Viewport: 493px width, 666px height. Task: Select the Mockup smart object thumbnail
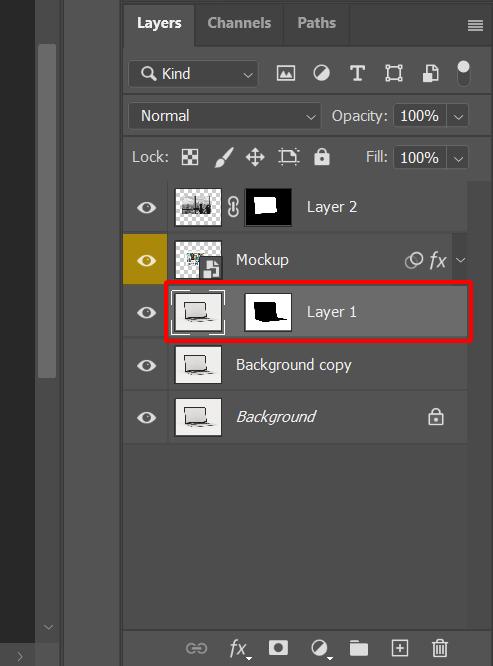(x=198, y=260)
